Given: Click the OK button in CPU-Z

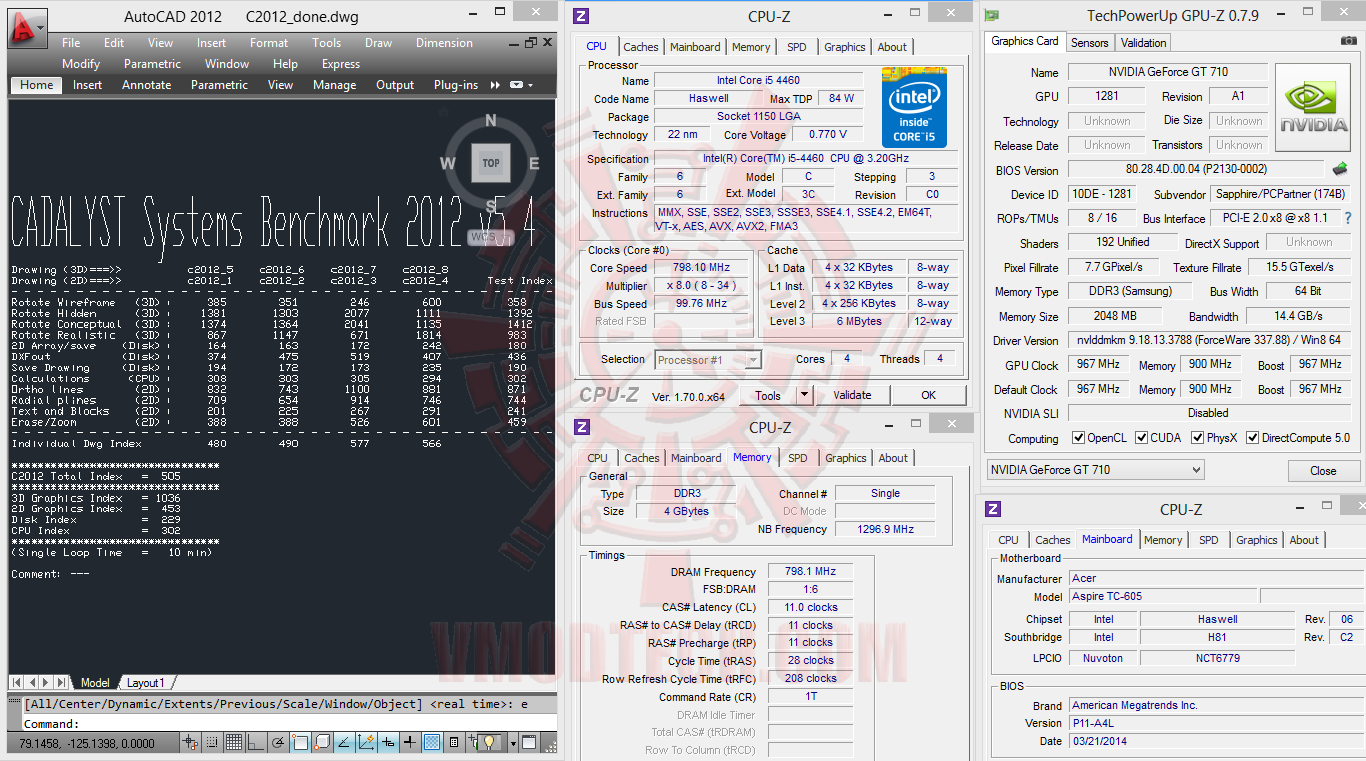Looking at the screenshot, I should coord(929,395).
